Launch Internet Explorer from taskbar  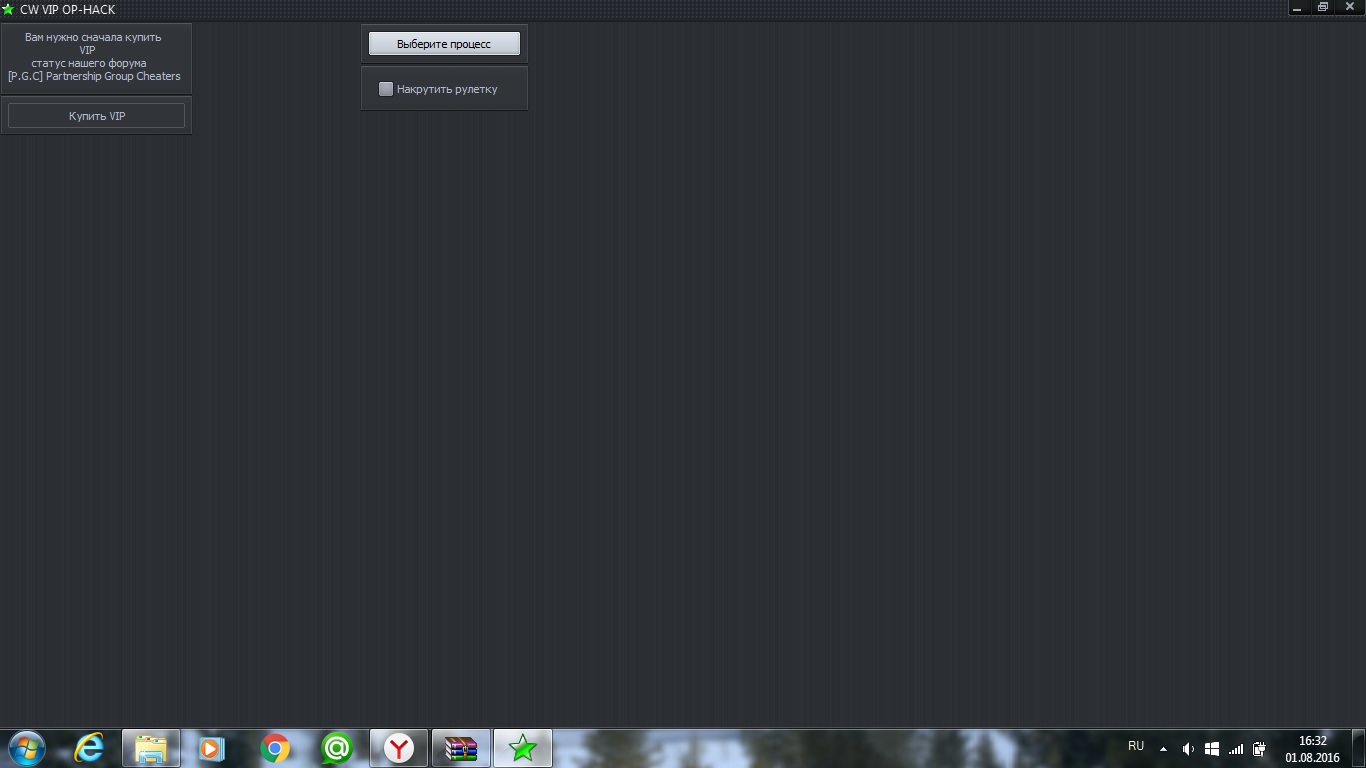(x=89, y=748)
